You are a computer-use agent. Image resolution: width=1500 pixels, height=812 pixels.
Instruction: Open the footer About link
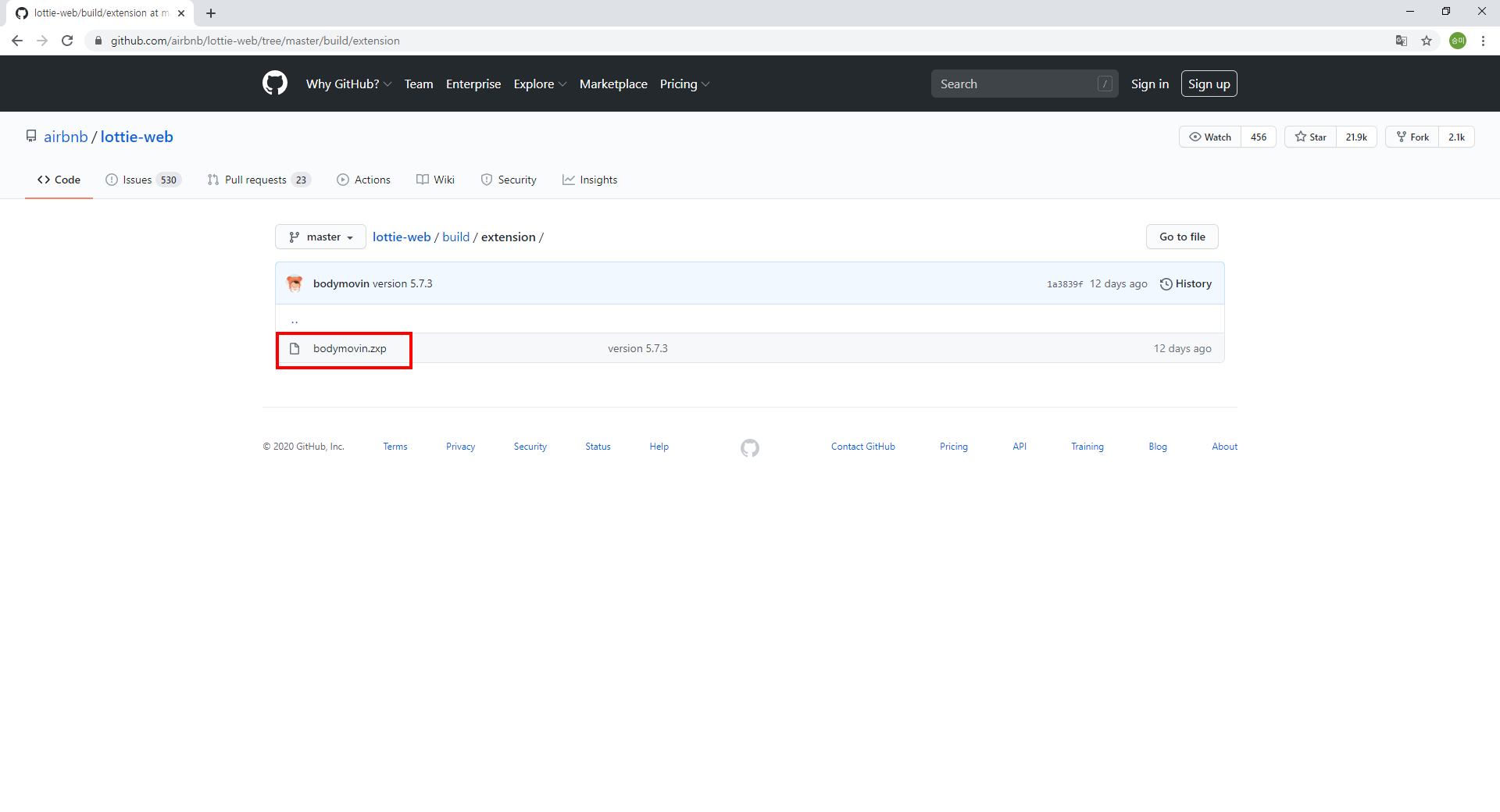1225,447
